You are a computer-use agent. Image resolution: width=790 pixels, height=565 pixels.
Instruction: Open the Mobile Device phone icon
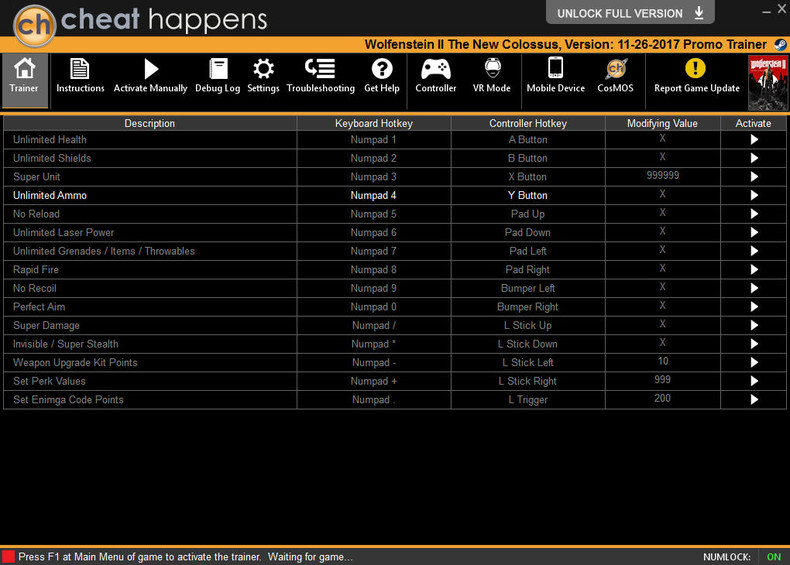[556, 68]
